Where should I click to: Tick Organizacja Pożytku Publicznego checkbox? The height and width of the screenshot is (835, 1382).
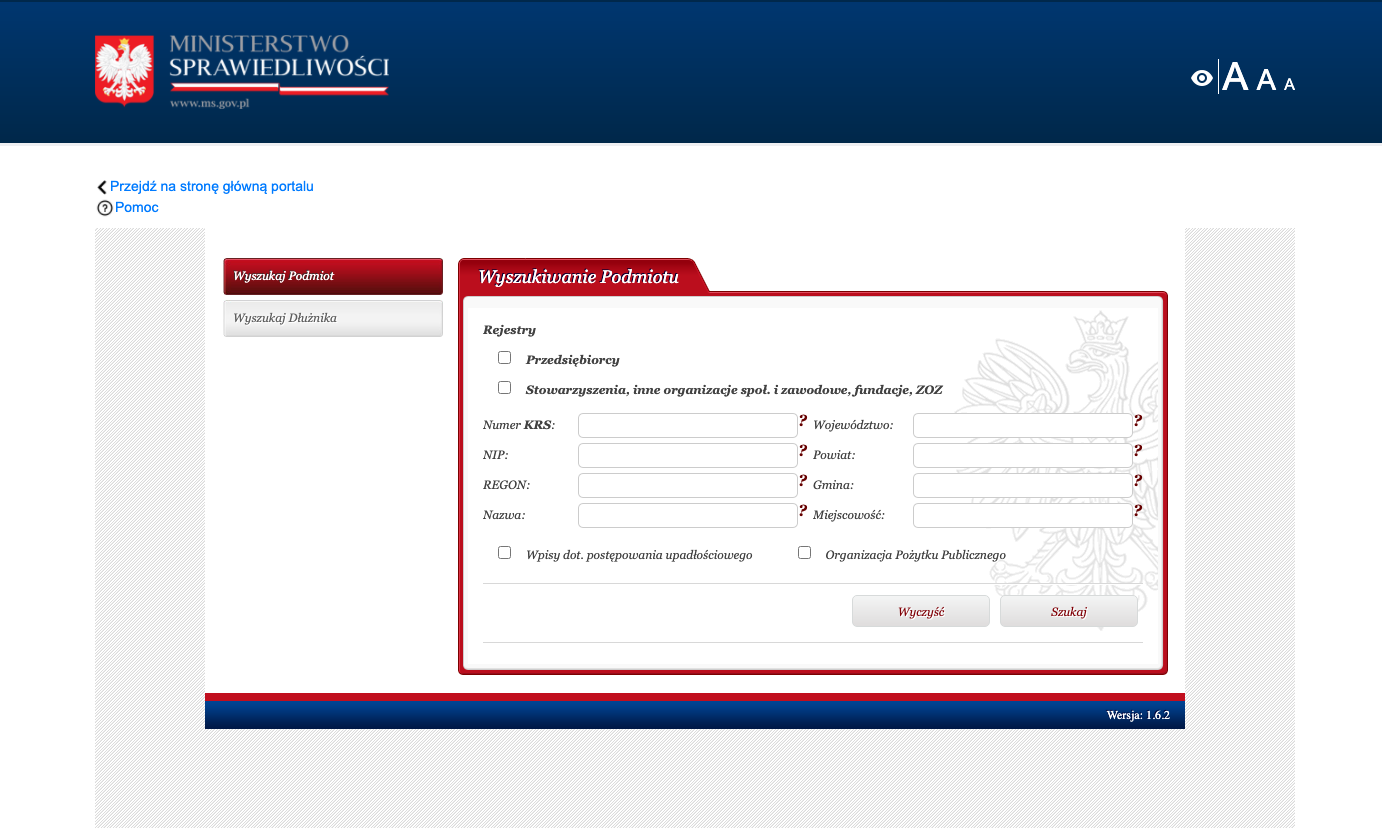(804, 553)
